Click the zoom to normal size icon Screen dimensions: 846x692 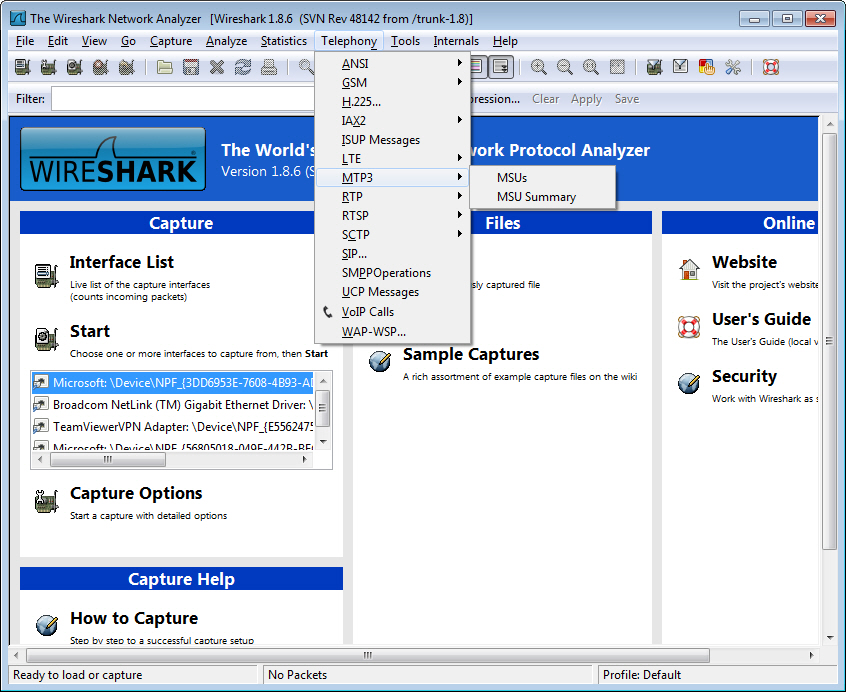[591, 67]
